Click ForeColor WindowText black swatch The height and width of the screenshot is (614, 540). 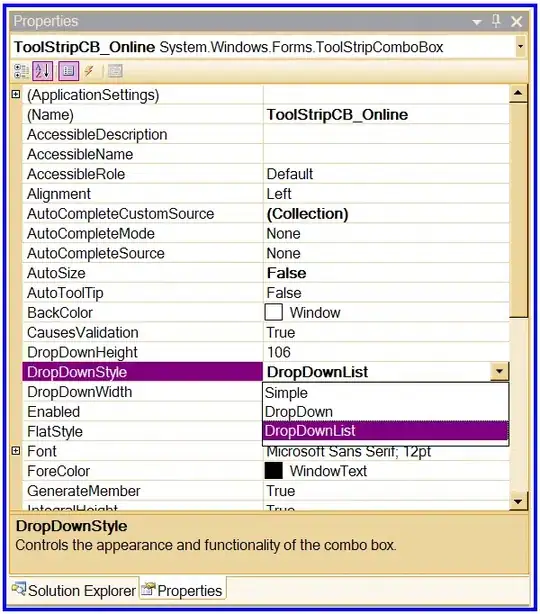point(274,471)
